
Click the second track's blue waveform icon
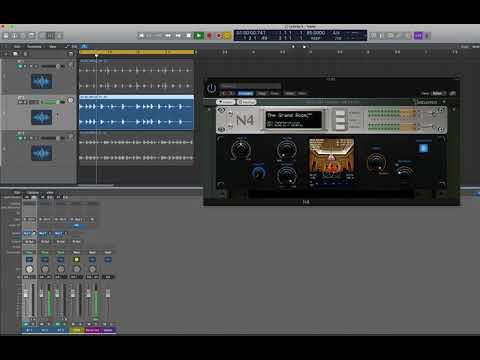pyautogui.click(x=41, y=117)
